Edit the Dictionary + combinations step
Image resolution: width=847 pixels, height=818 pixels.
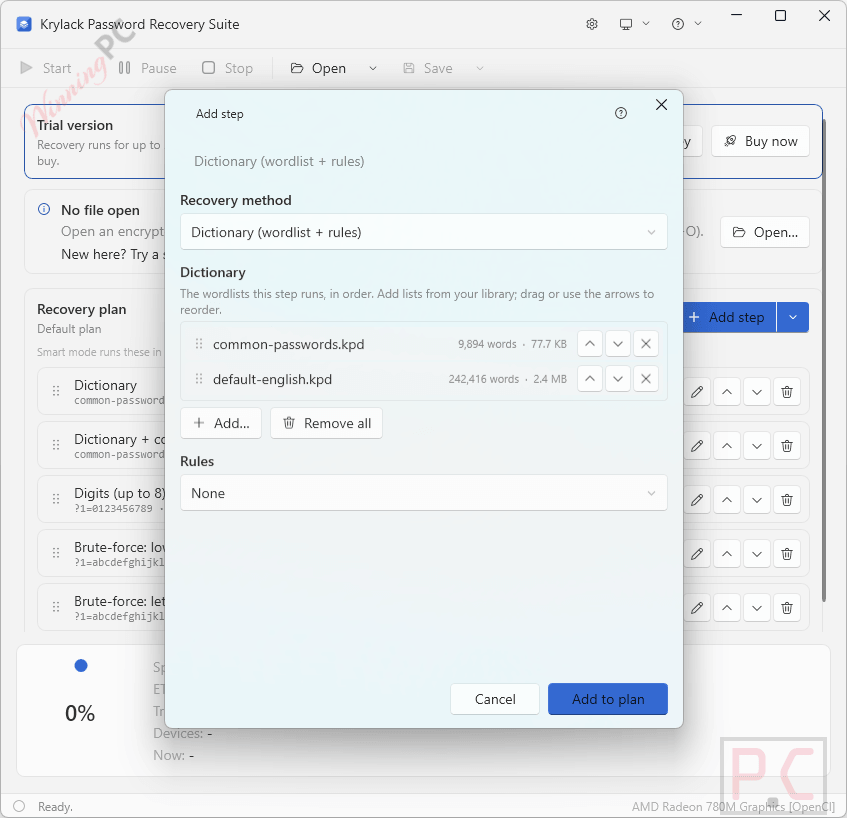(697, 446)
